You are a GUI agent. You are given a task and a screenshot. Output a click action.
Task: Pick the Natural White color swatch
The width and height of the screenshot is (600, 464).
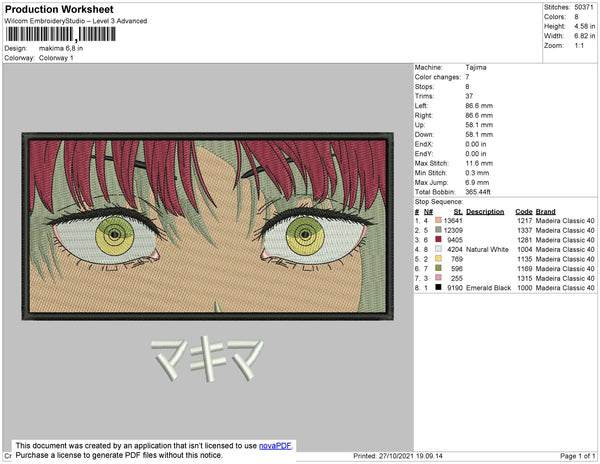(438, 249)
